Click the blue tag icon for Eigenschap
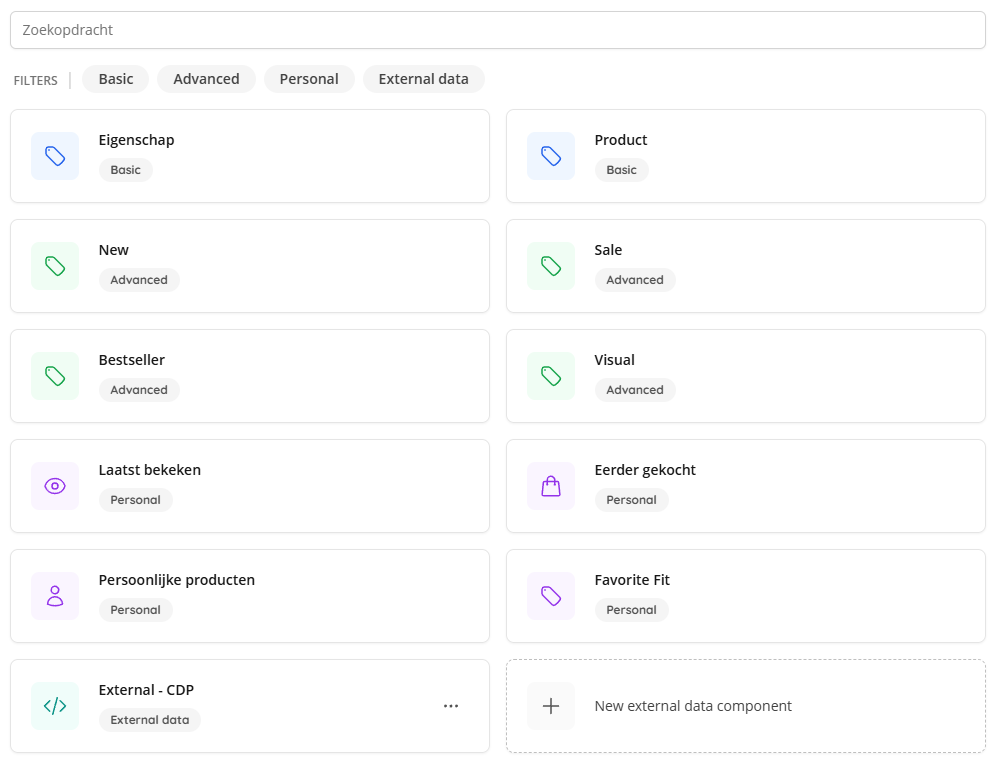This screenshot has height=757, width=994. point(55,156)
